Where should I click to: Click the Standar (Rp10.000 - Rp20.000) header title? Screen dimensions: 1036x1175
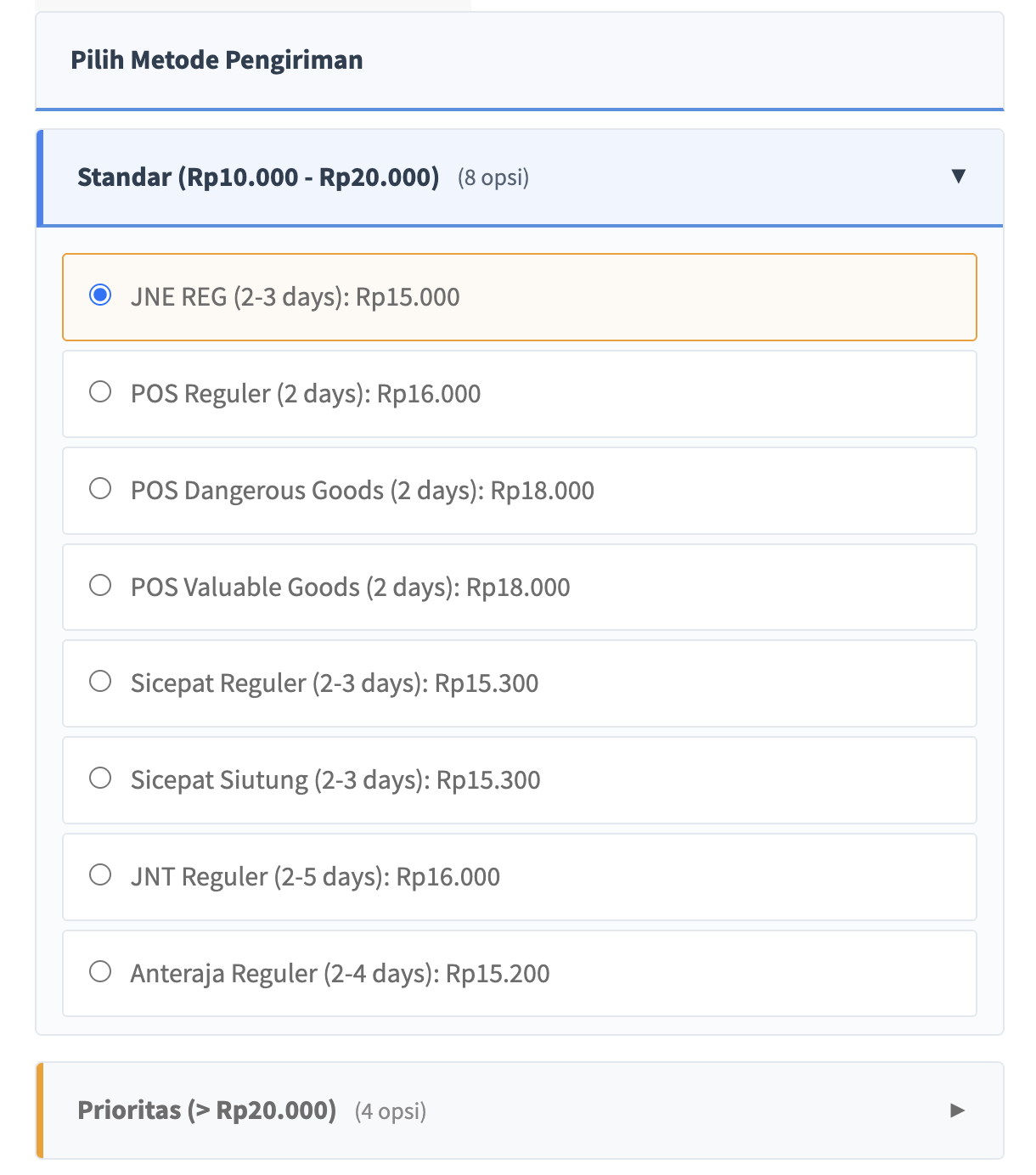pos(258,177)
